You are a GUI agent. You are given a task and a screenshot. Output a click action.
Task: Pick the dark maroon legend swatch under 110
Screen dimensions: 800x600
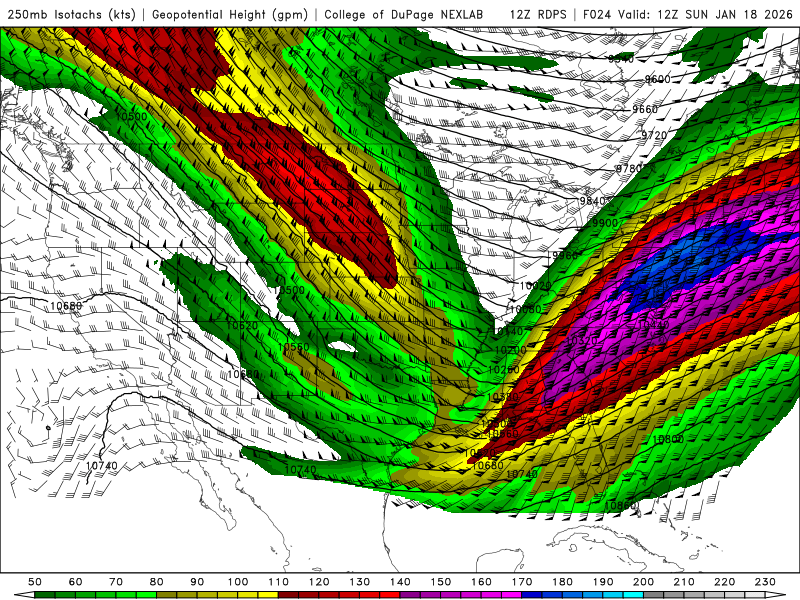[289, 595]
